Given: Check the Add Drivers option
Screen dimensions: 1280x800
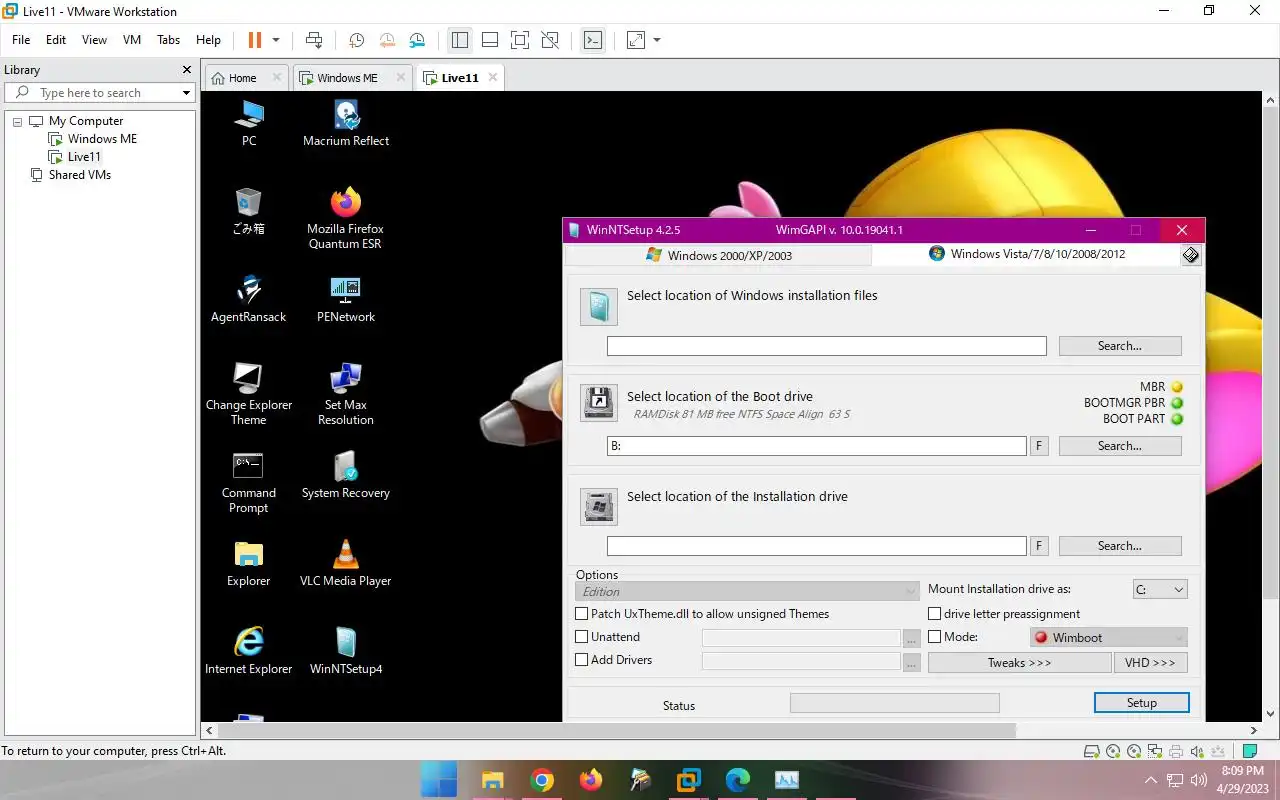Looking at the screenshot, I should (581, 660).
